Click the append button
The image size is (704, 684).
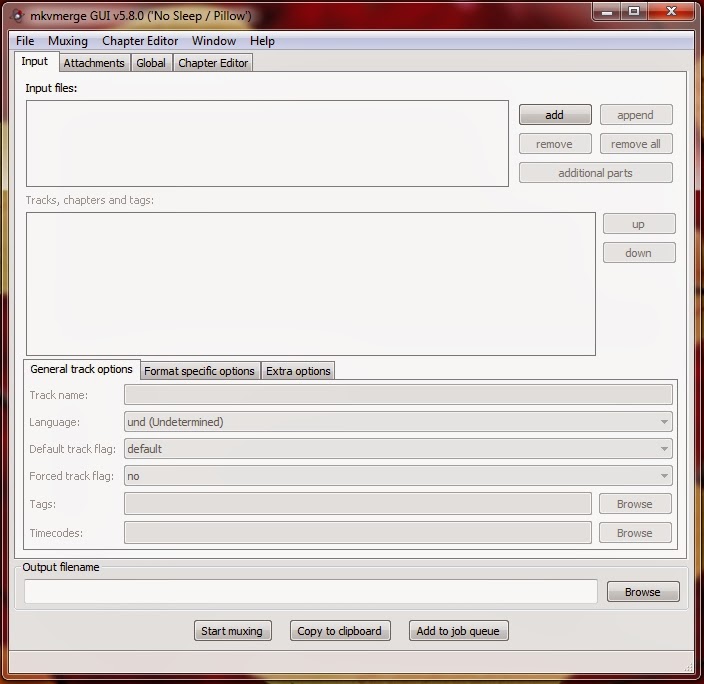[636, 115]
